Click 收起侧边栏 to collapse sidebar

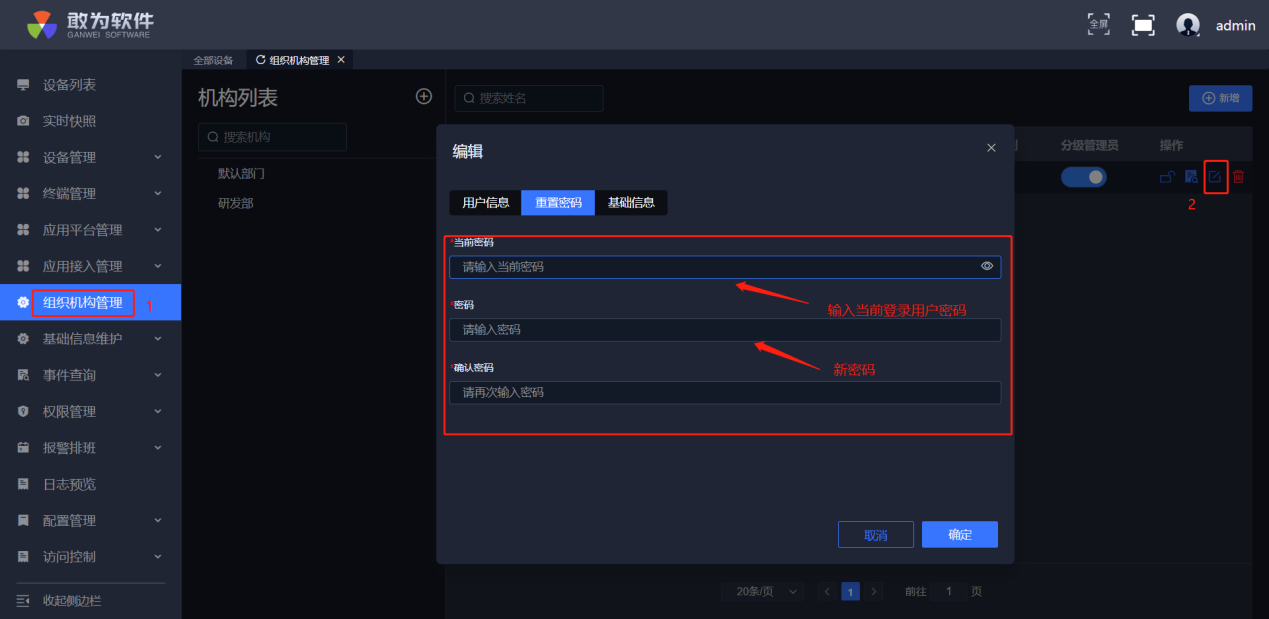[x=72, y=600]
